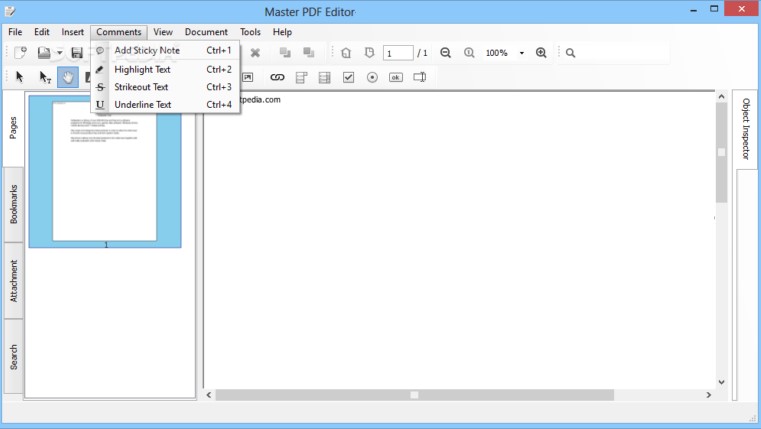Open the File menu

click(x=15, y=32)
